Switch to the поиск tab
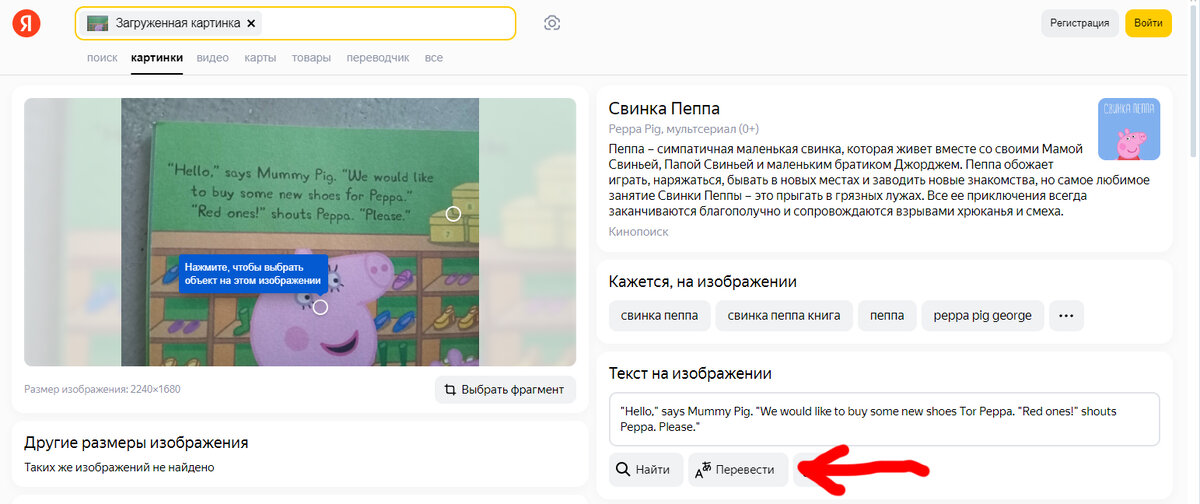Screen dimensions: 1200x504 [102, 58]
